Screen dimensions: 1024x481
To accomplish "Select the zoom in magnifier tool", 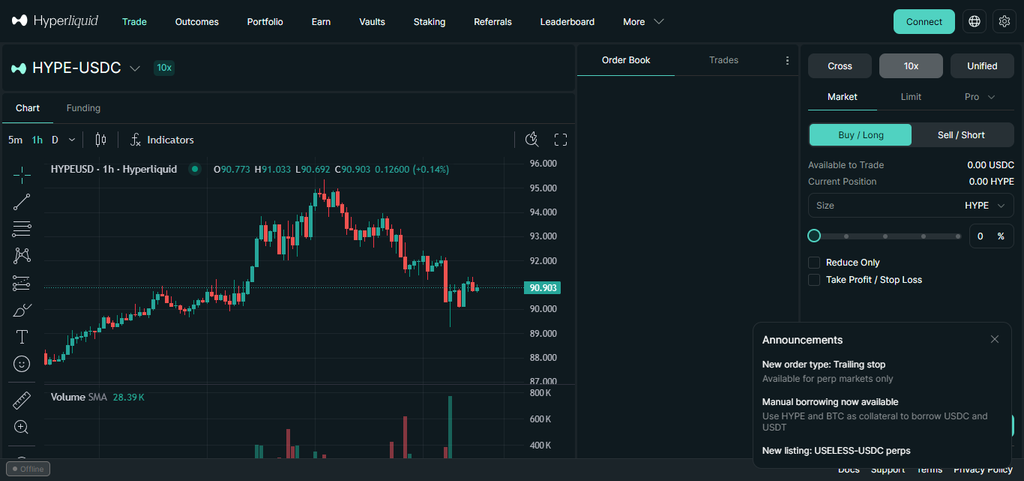I will click(x=22, y=427).
